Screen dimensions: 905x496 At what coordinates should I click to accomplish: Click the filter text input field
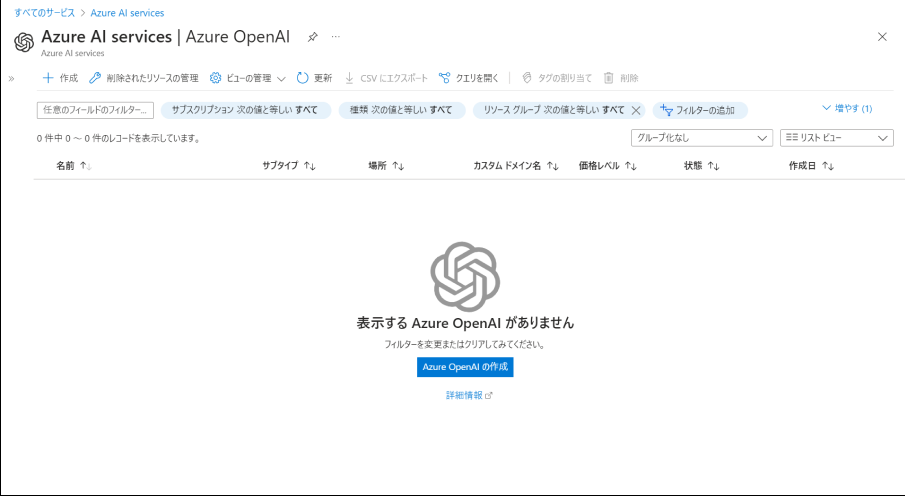point(95,110)
